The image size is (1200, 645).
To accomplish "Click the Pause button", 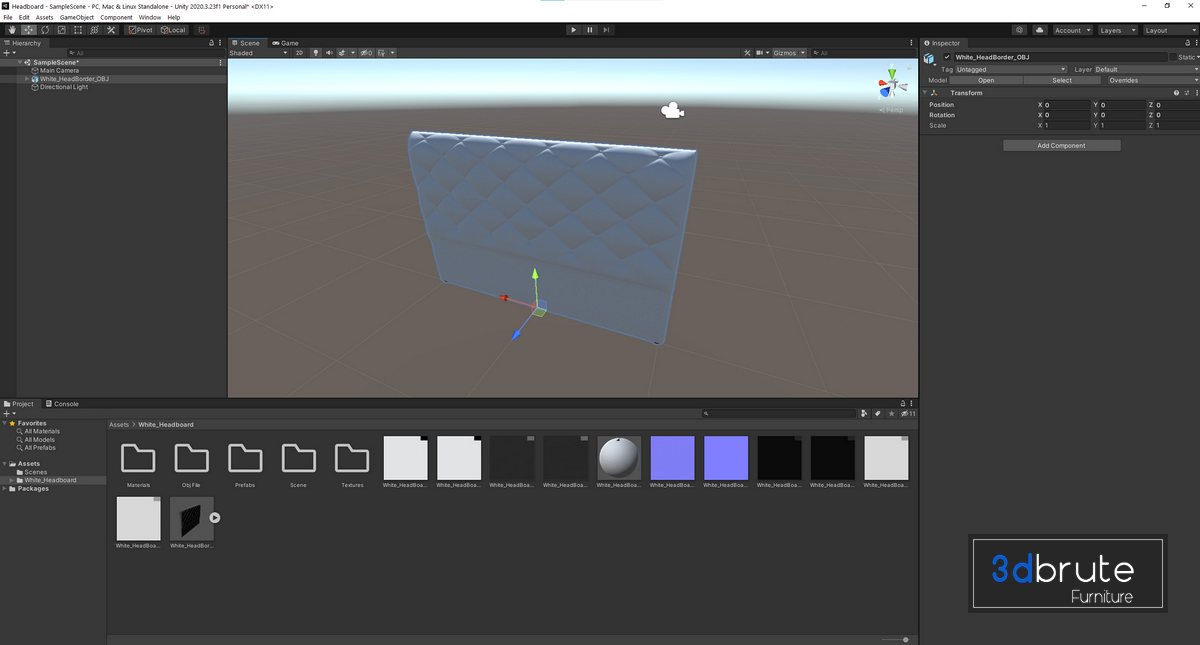I will [x=590, y=30].
